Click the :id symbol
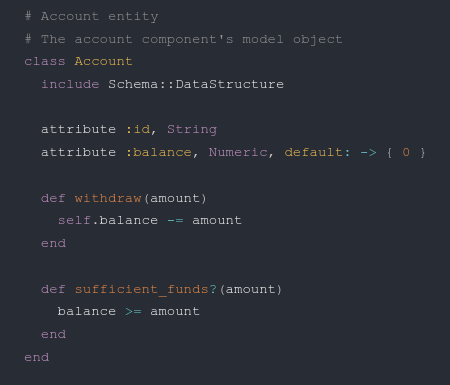Viewport: 450px width, 385px height. pos(138,129)
